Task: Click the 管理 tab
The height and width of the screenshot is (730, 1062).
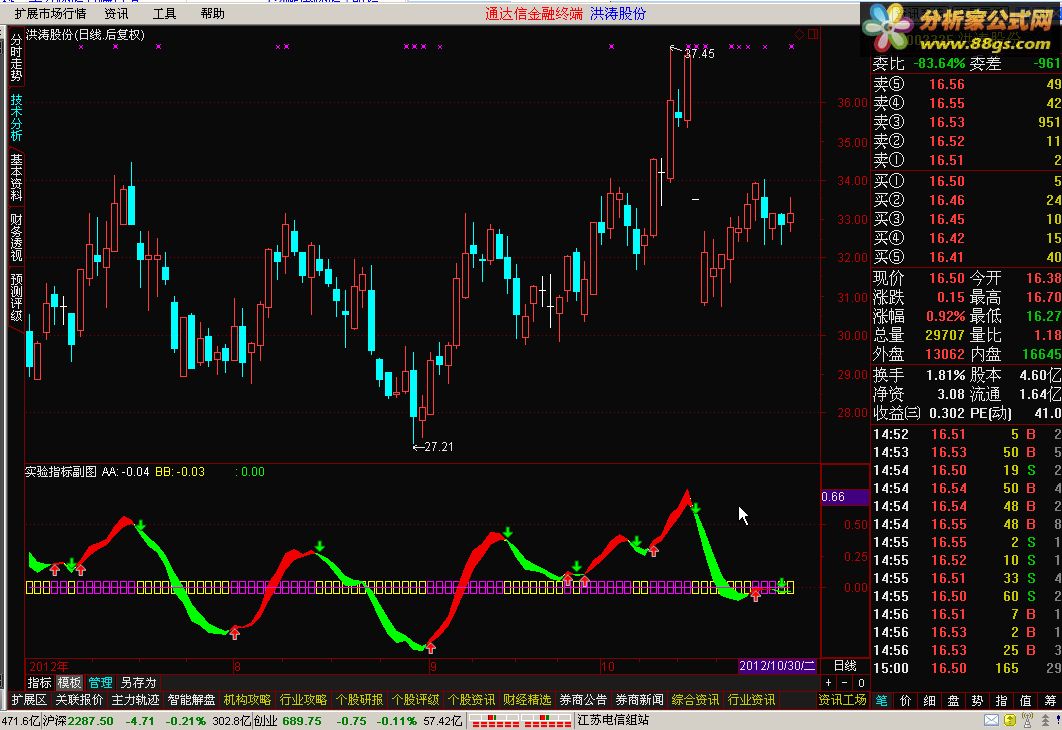Action: (100, 683)
